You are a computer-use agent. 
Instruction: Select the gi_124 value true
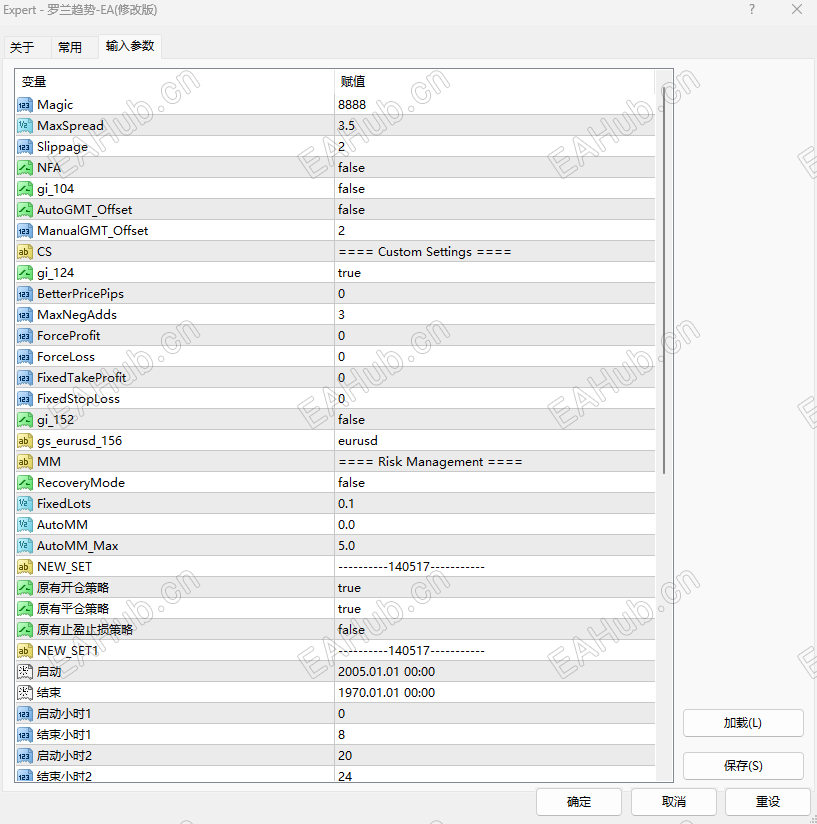coord(349,273)
